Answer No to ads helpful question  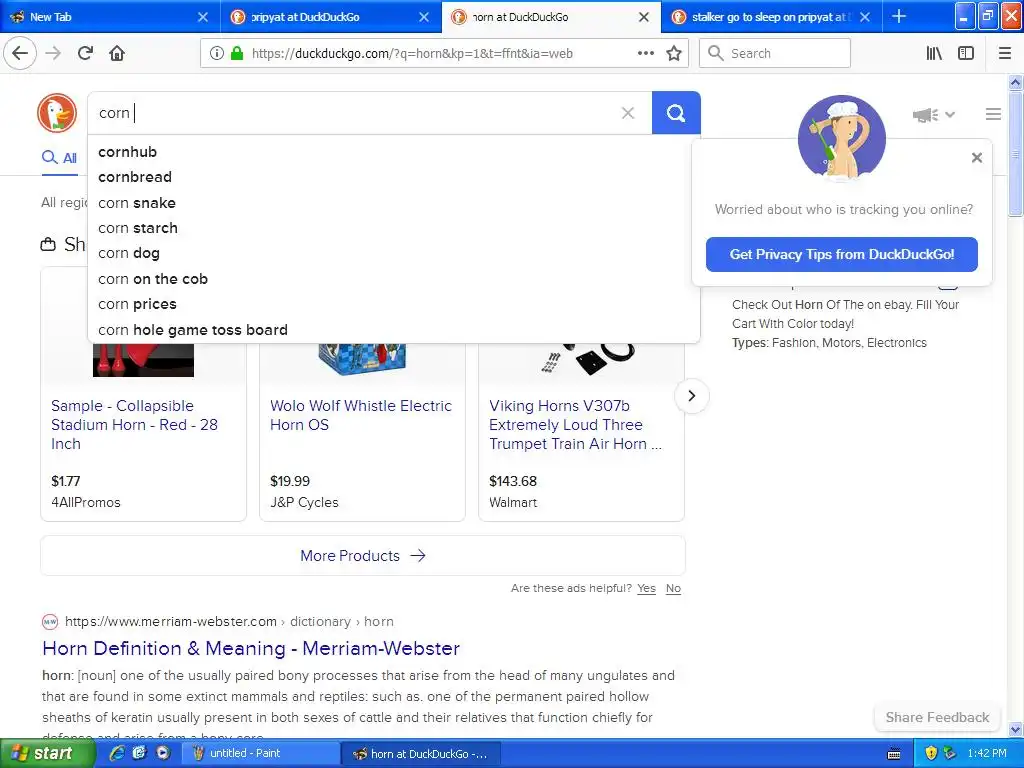[673, 588]
